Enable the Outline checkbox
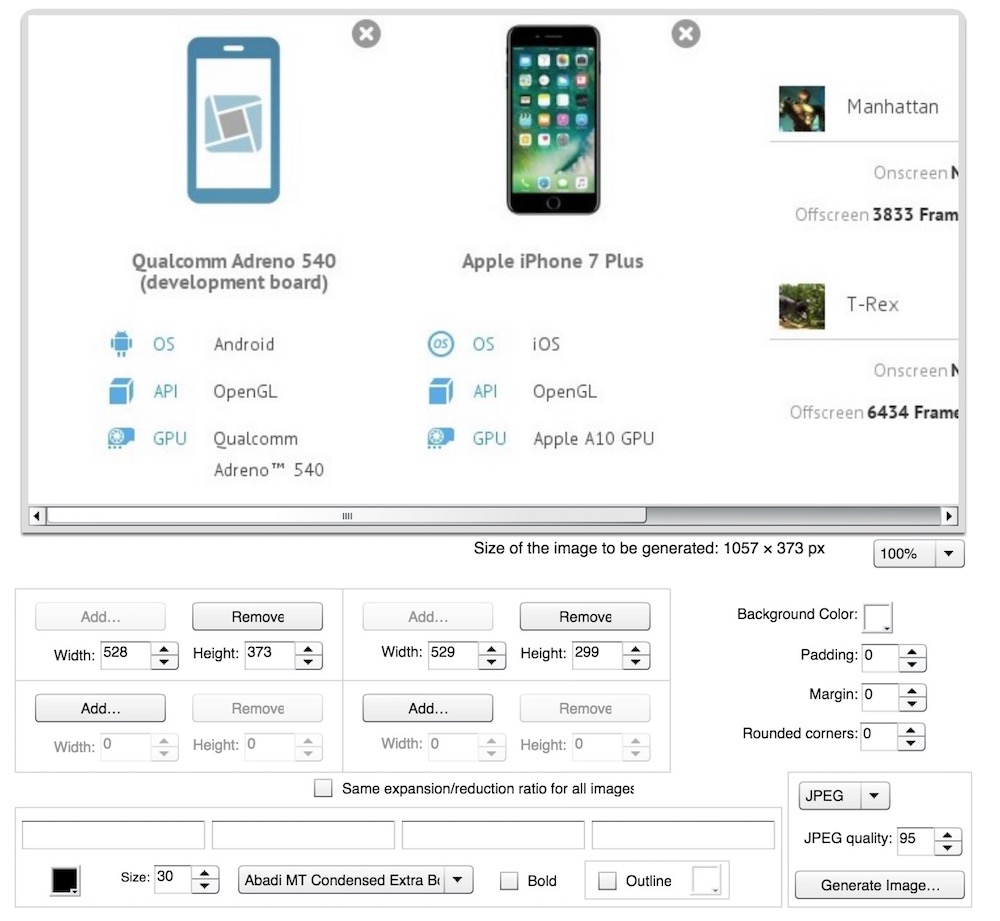This screenshot has width=1000, height=921. [x=607, y=881]
